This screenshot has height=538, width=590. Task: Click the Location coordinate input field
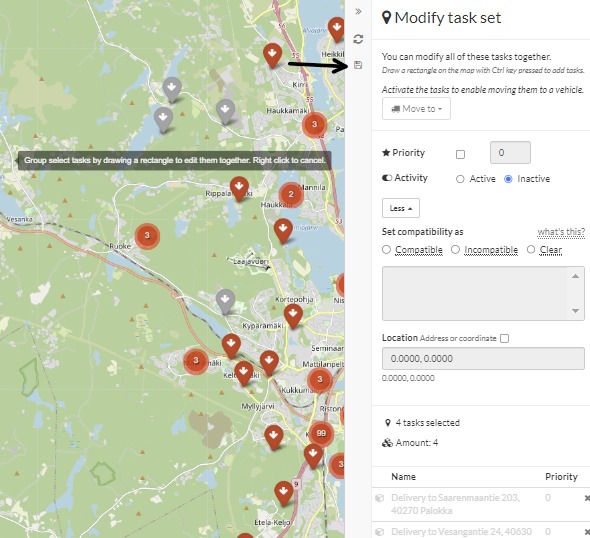pos(483,359)
